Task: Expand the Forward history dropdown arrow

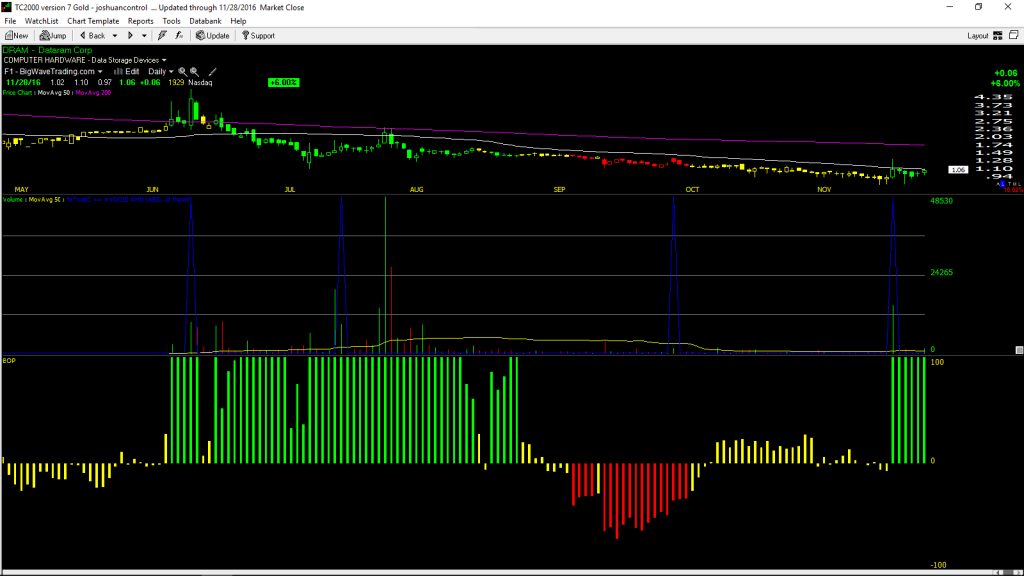Action: pos(144,36)
